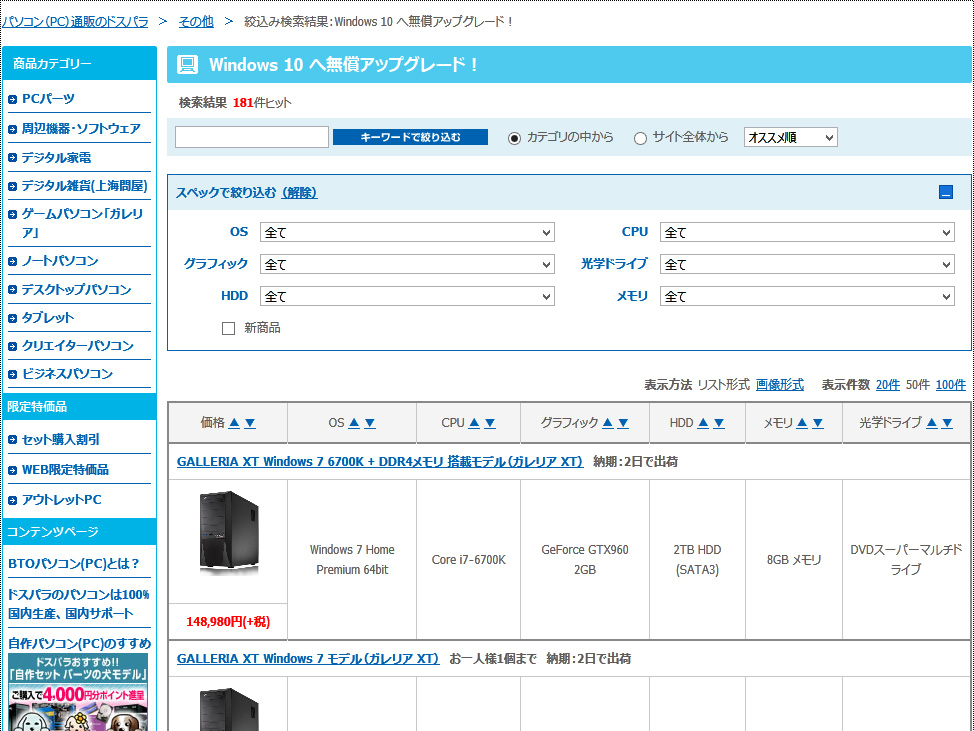
Task: Open ノートパソコン category in sidebar
Action: (60, 261)
